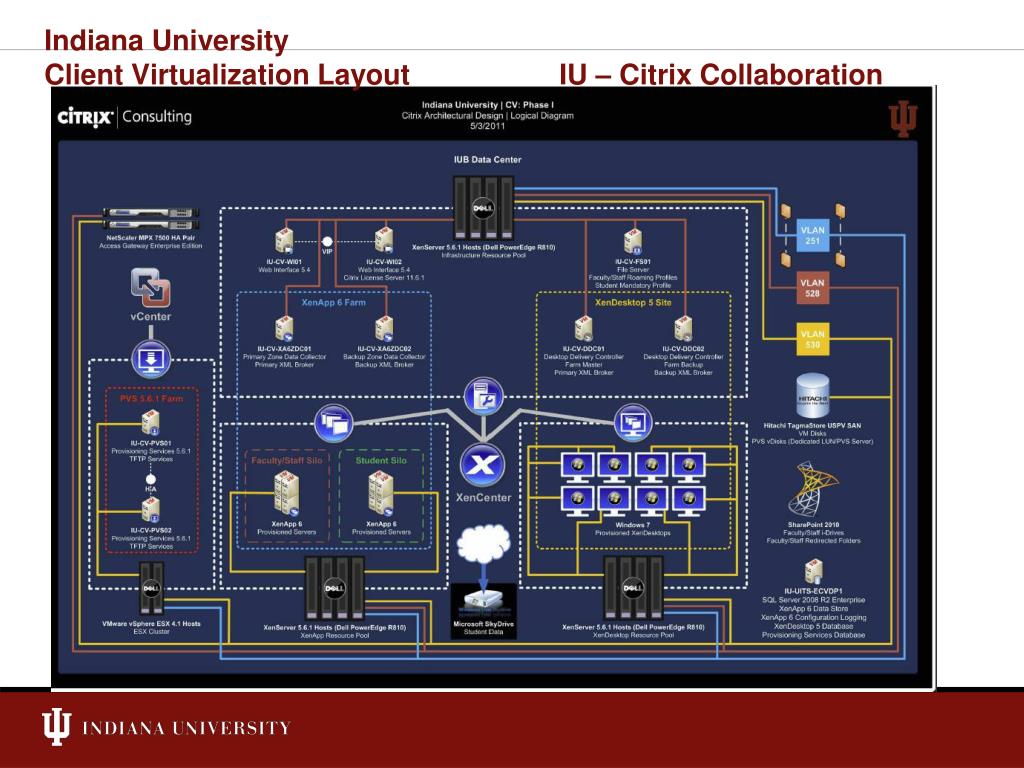Click the vCenter icon
Image resolution: width=1024 pixels, height=768 pixels.
pyautogui.click(x=151, y=288)
